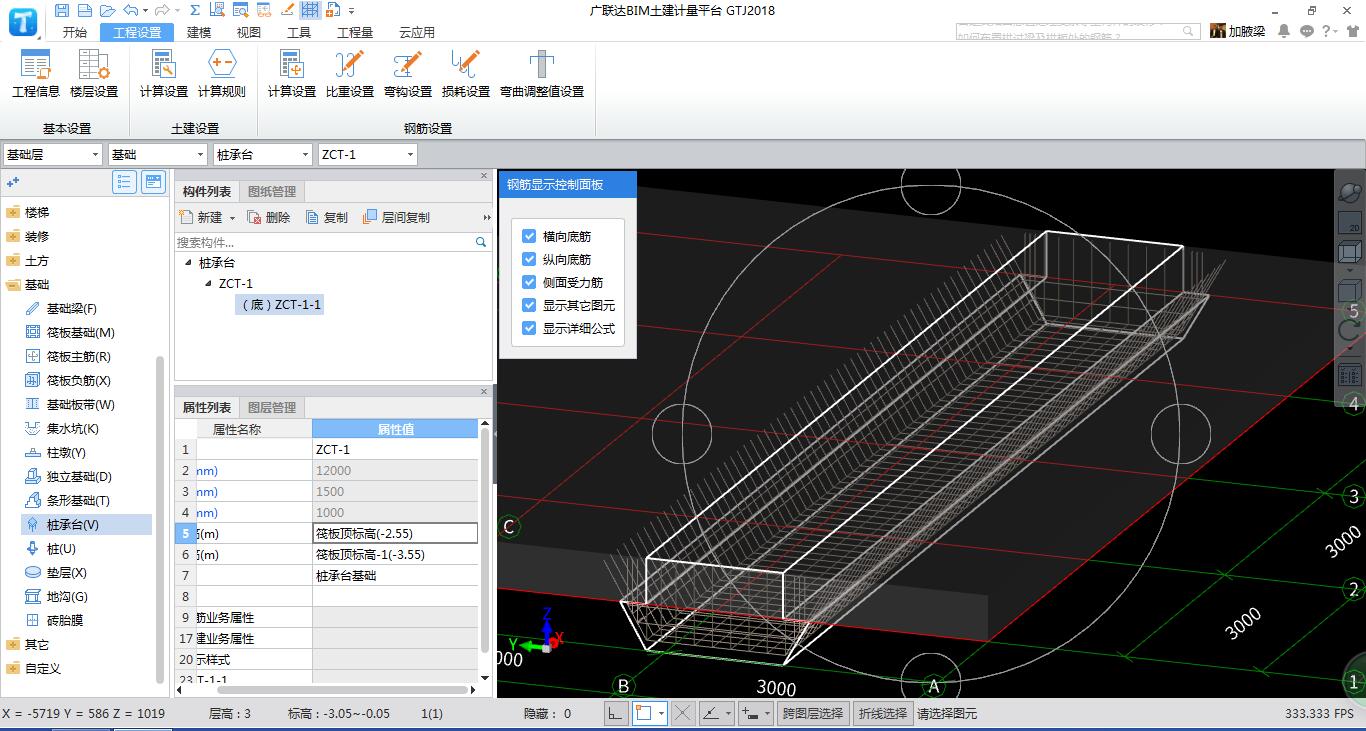Open the 图层管理 tab

(x=272, y=408)
